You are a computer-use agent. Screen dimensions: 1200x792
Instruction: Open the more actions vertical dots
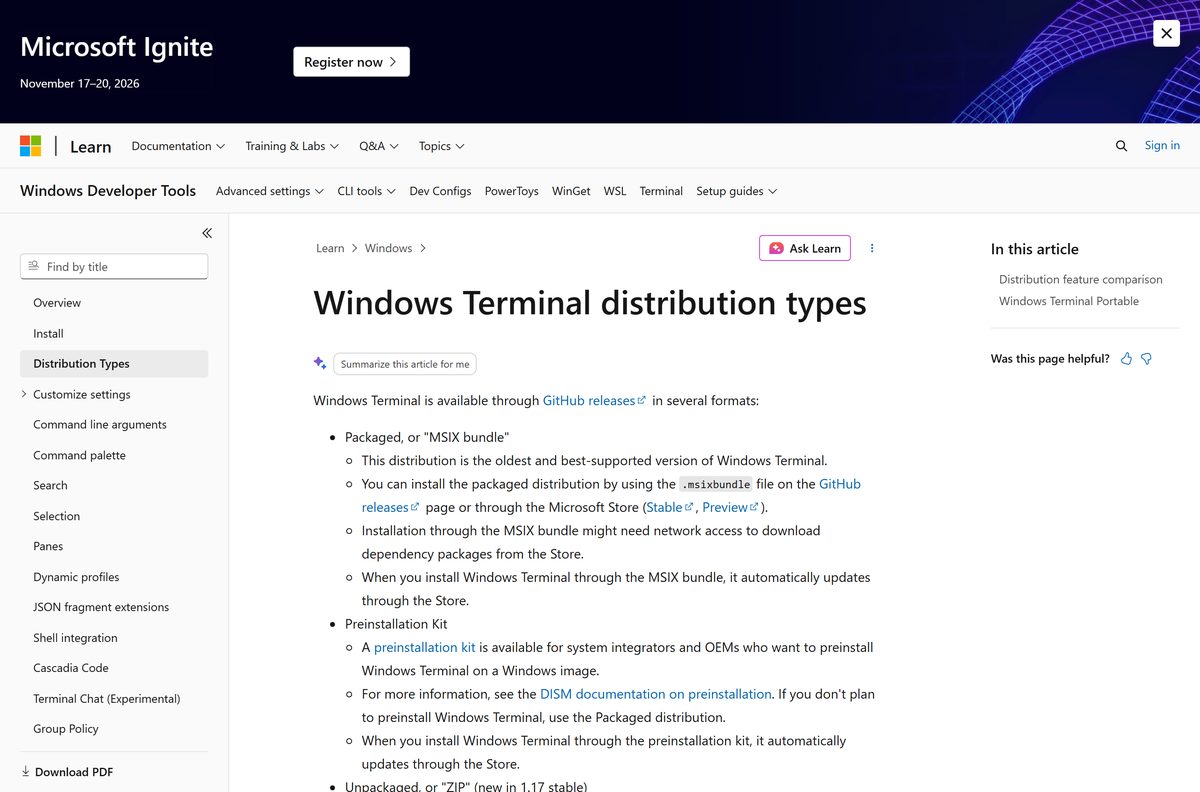872,248
